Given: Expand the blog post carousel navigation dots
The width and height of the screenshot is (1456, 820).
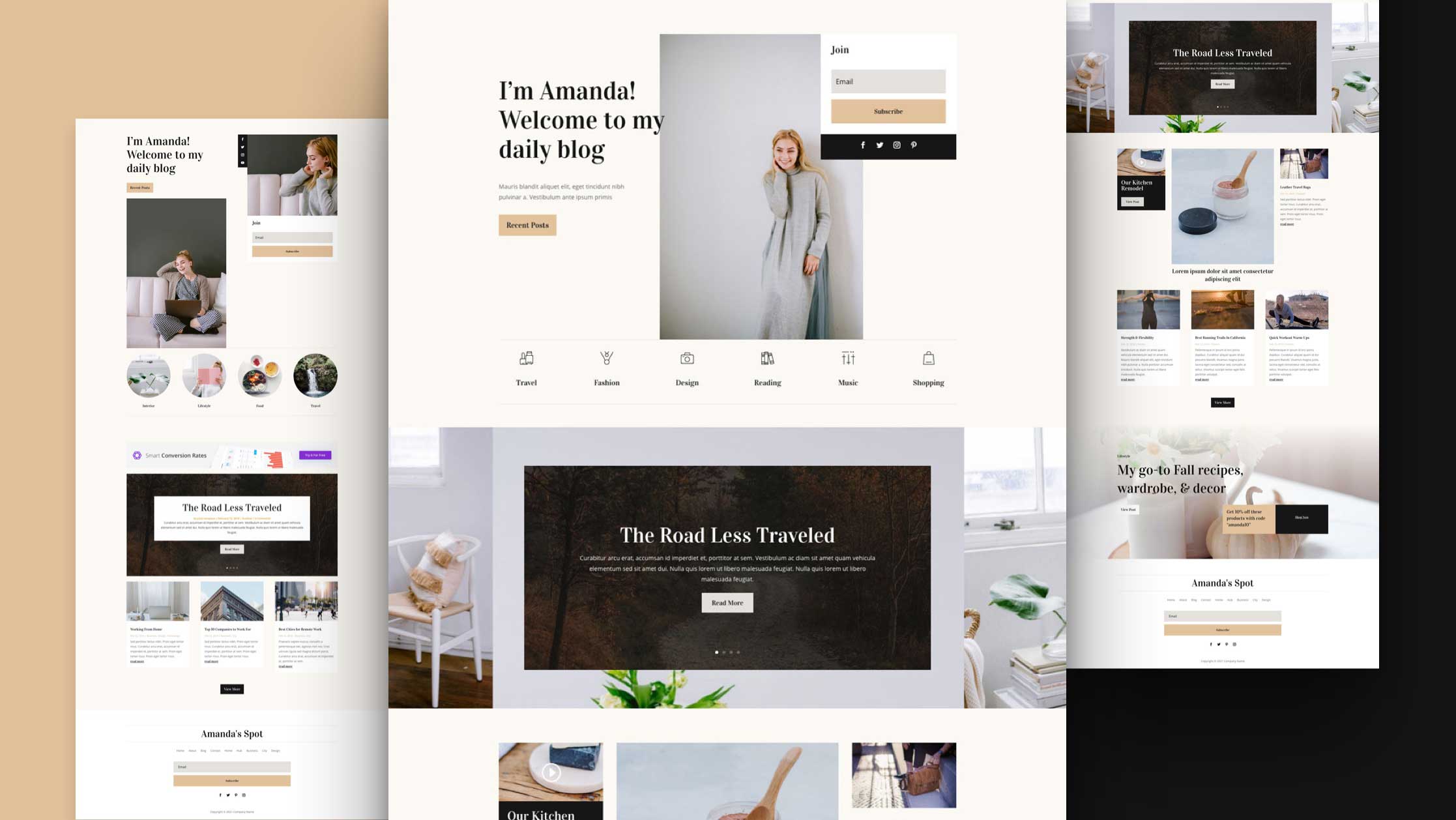Looking at the screenshot, I should [x=726, y=652].
